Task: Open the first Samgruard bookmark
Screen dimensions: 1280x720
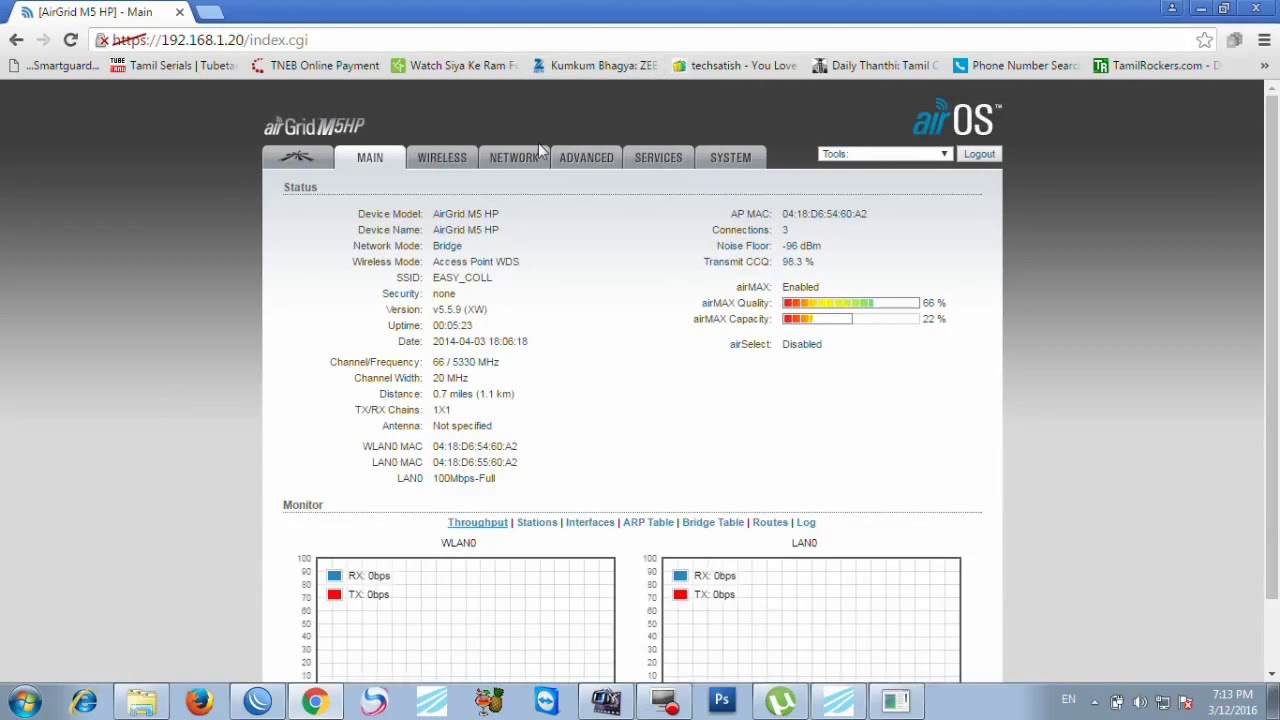Action: tap(52, 65)
